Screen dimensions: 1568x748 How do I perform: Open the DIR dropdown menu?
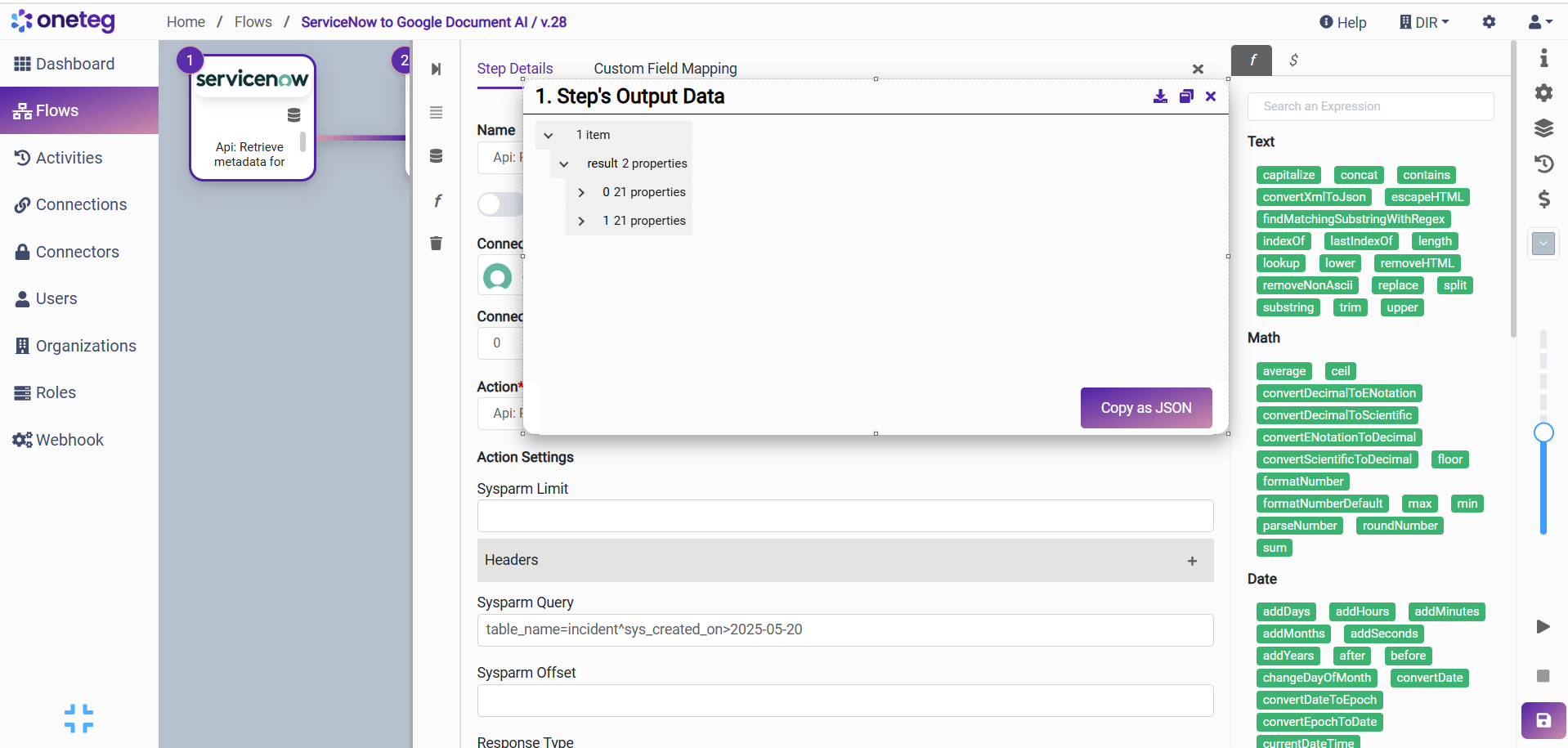click(1424, 22)
